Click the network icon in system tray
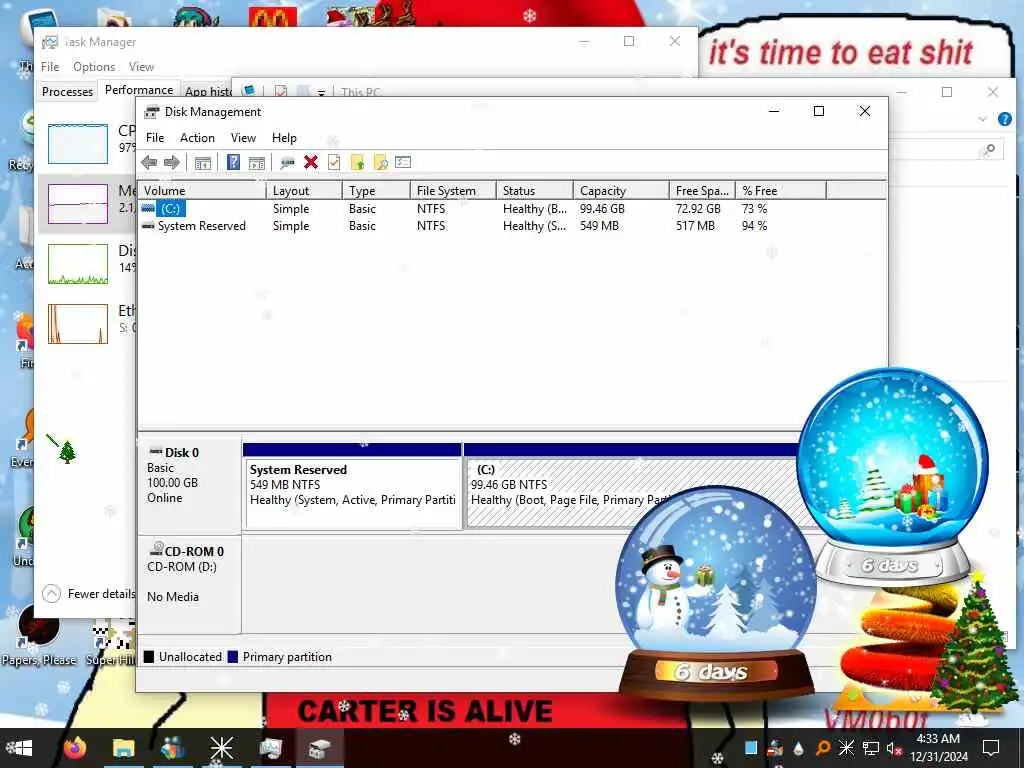This screenshot has width=1024, height=768. [x=870, y=748]
